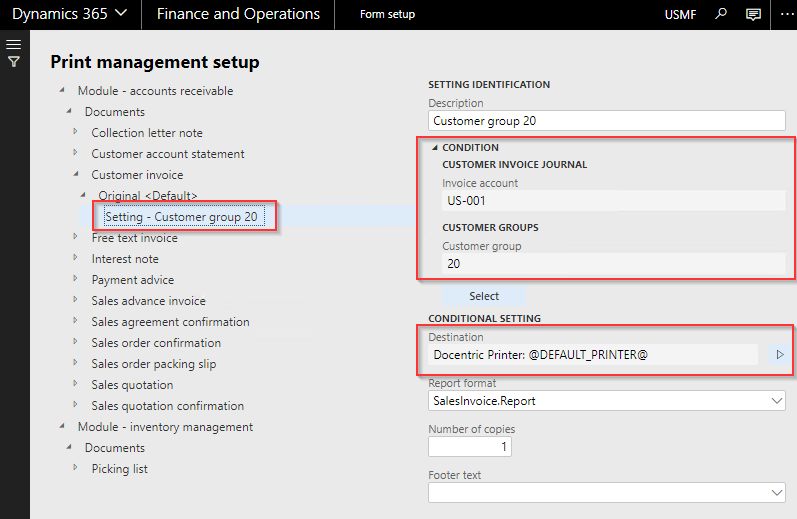Click the Select button
This screenshot has width=797, height=519.
pyautogui.click(x=483, y=296)
